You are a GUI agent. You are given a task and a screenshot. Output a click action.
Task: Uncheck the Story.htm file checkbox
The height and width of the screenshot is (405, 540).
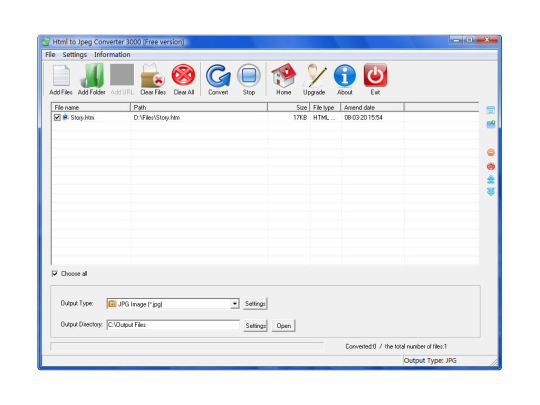pyautogui.click(x=57, y=118)
